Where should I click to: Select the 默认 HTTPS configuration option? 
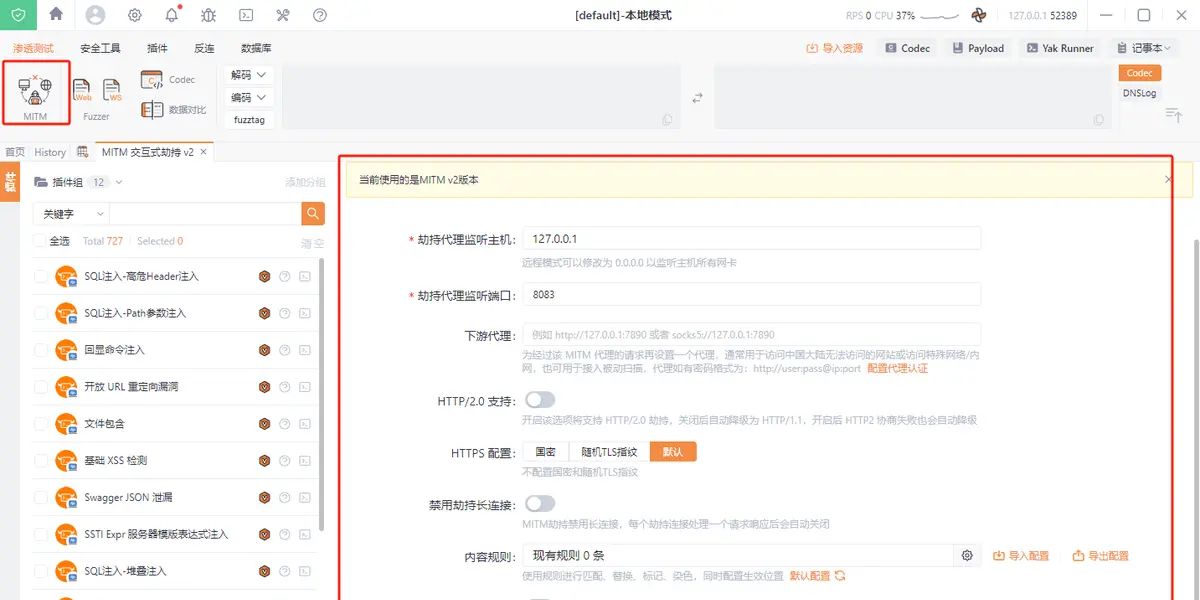tap(672, 451)
